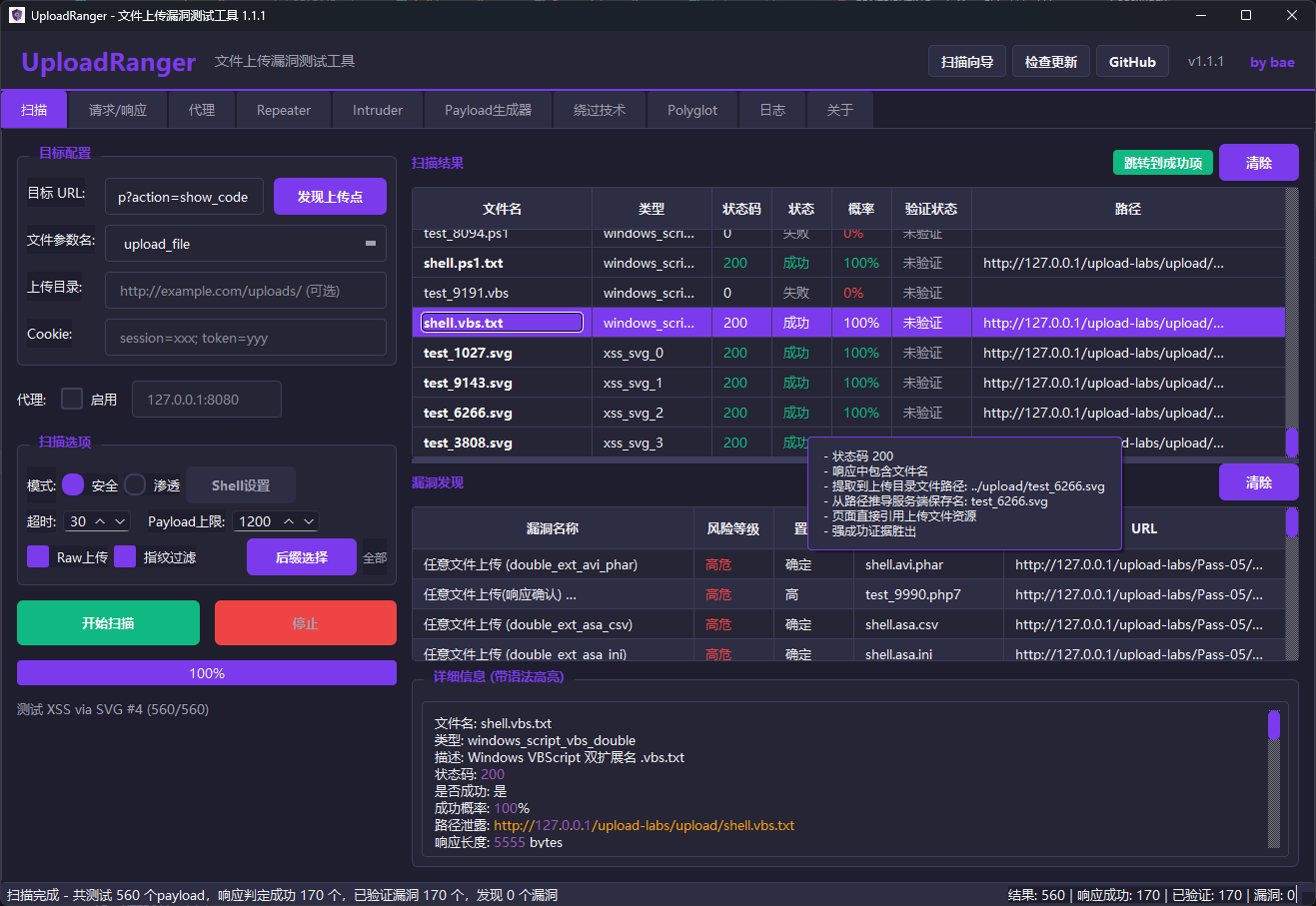Switch to the Polyglot tab
This screenshot has width=1316, height=906.
click(692, 110)
